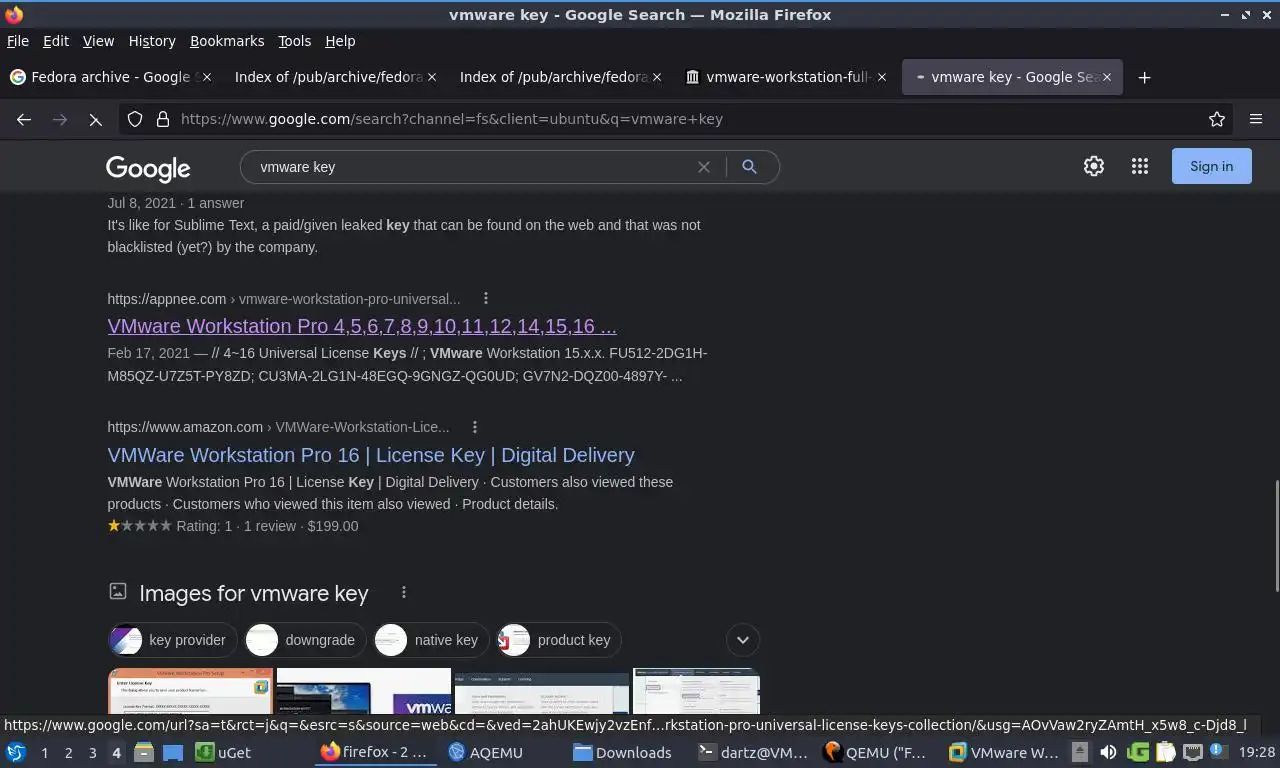The image size is (1280, 768).
Task: Select the key provider image chip
Action: click(172, 640)
